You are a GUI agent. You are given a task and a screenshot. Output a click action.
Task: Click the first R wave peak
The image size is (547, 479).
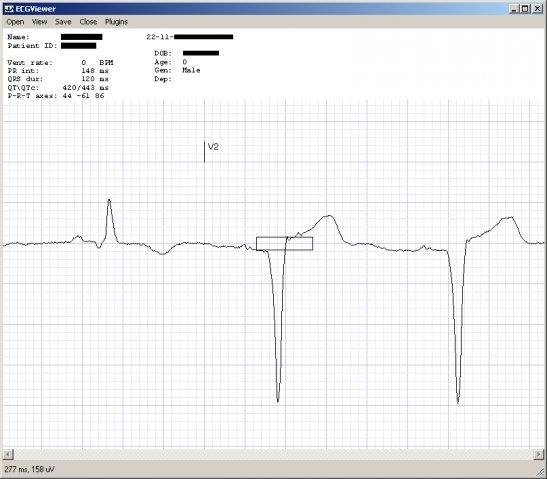109,200
